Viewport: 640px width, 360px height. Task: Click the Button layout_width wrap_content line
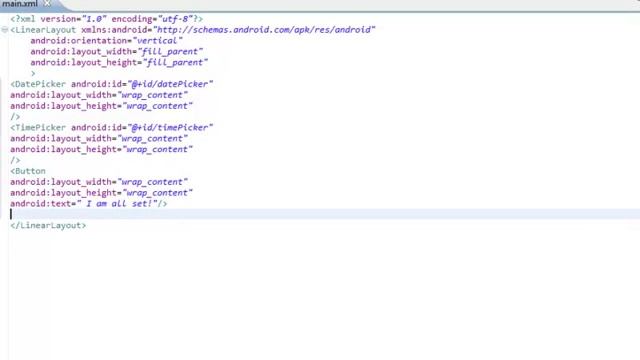tap(99, 182)
